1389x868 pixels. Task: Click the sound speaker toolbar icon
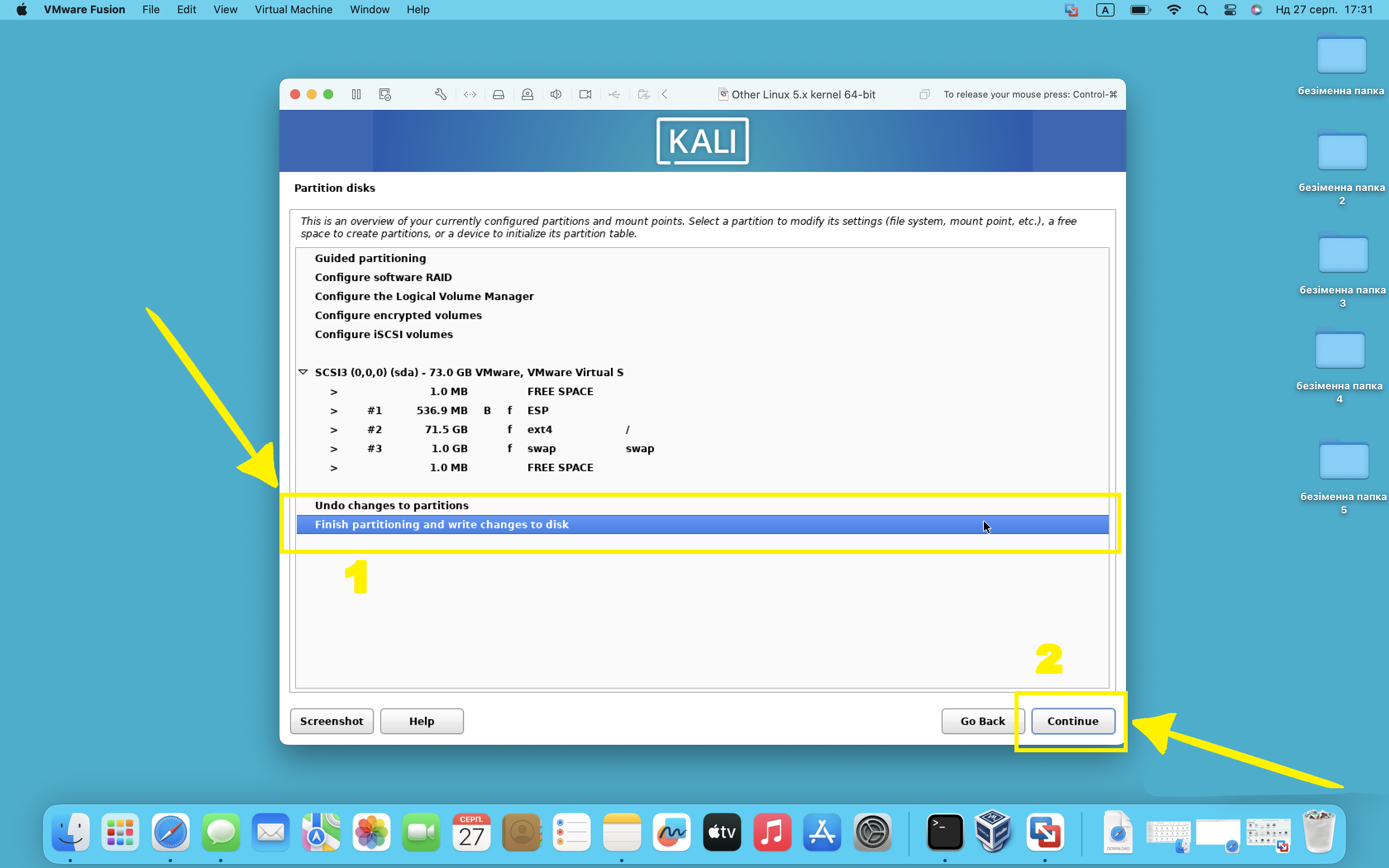[556, 94]
